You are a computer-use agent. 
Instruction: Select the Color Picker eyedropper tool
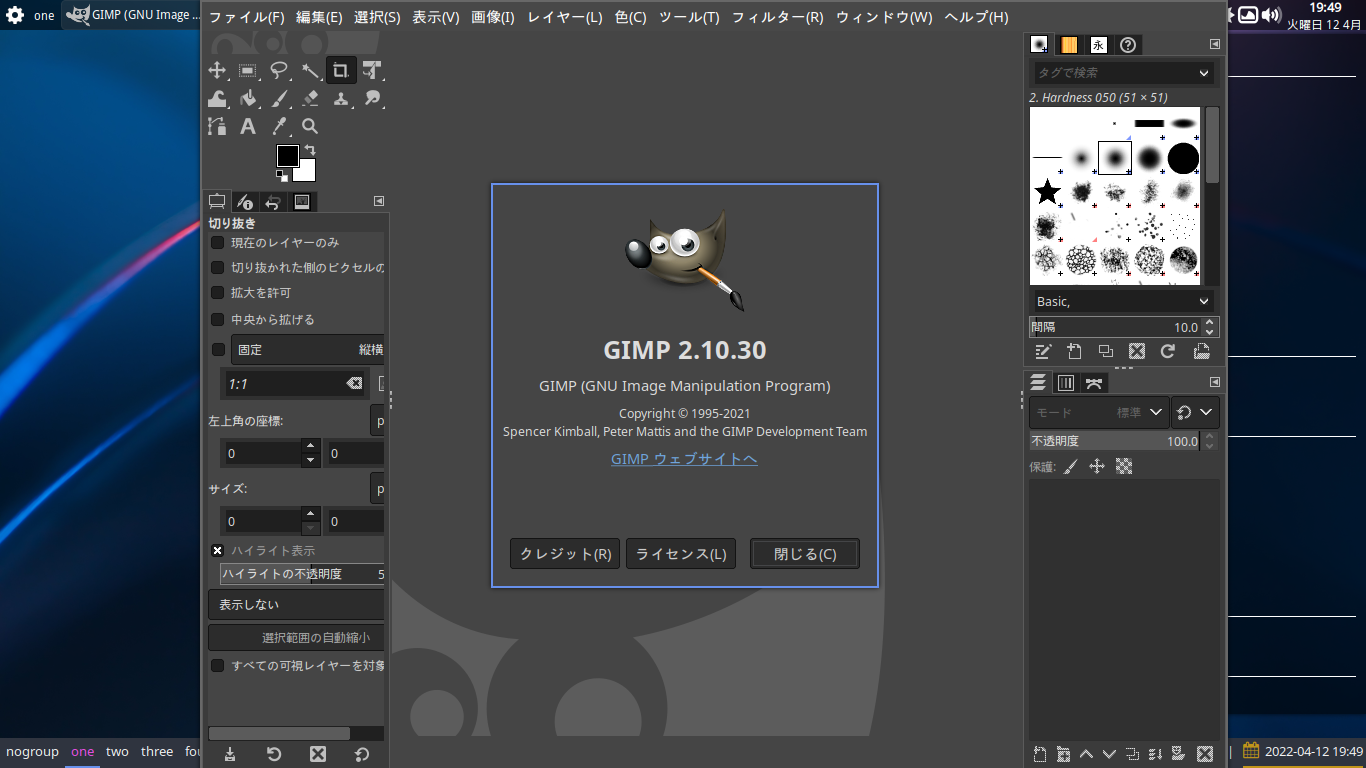click(x=279, y=126)
